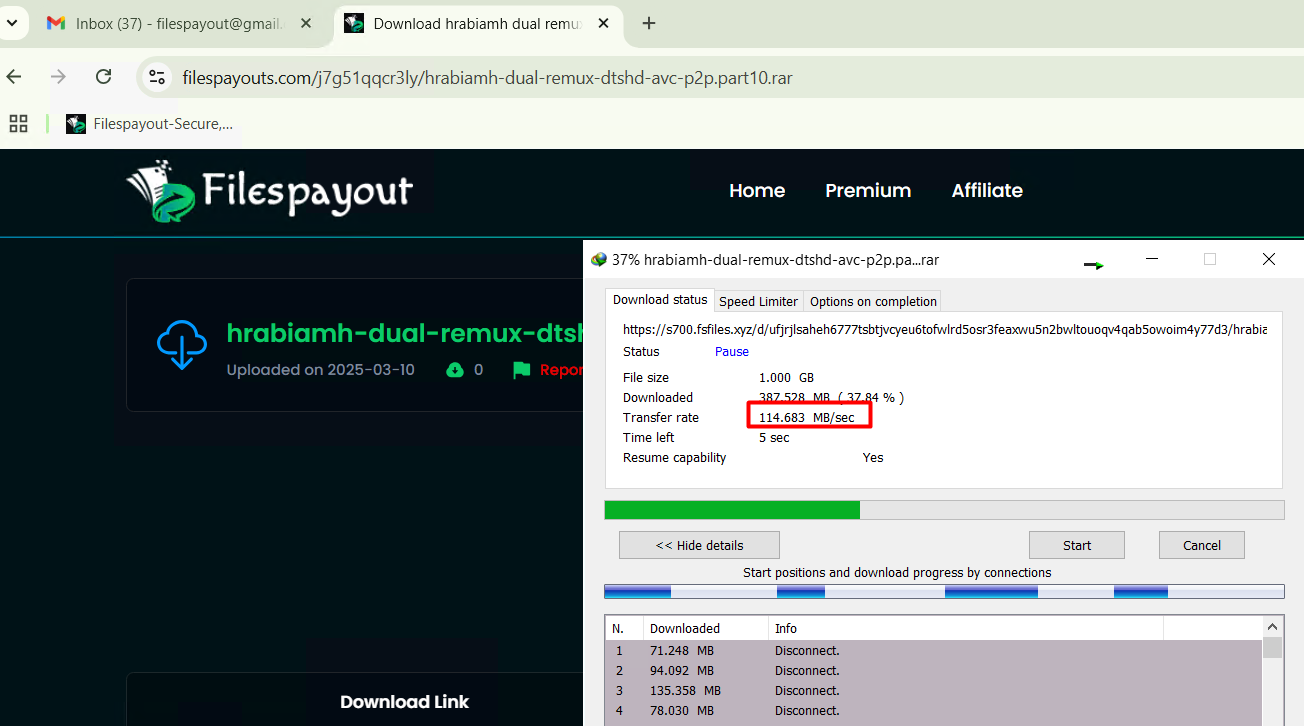Select the Options on completion tab

pyautogui.click(x=873, y=301)
